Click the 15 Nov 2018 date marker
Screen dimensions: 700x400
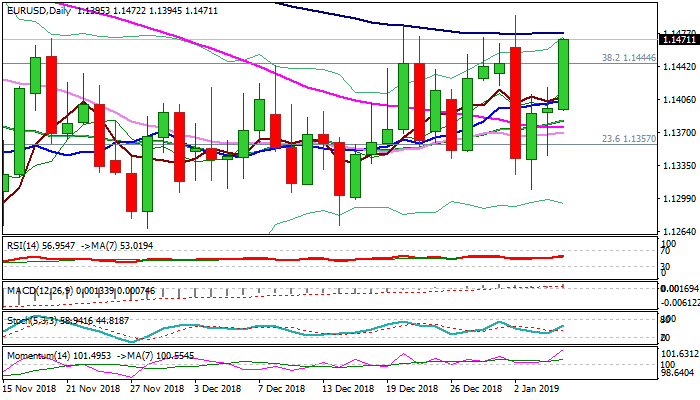(x=31, y=388)
